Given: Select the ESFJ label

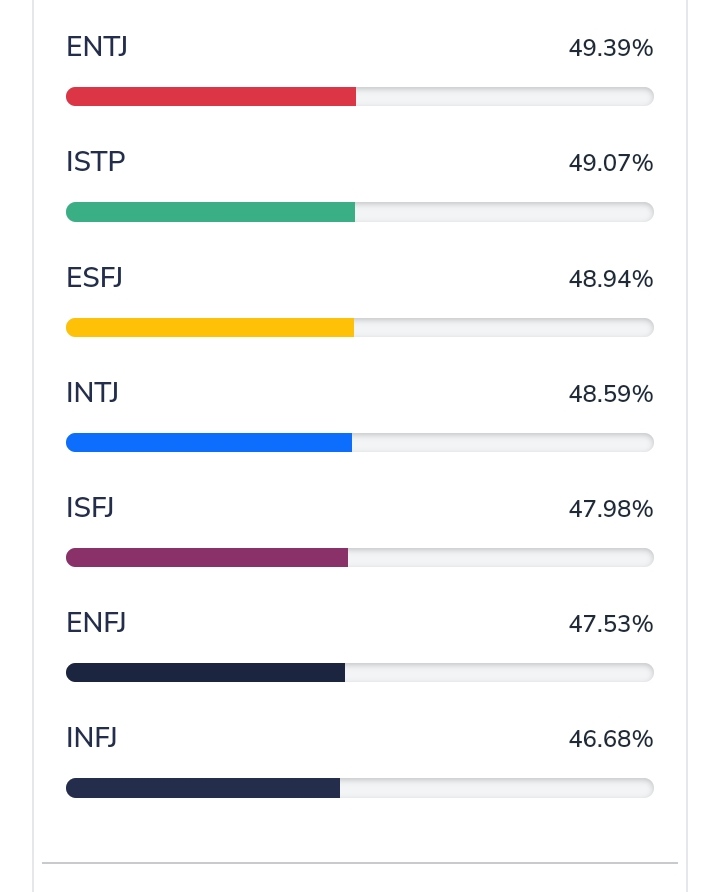Looking at the screenshot, I should [x=94, y=278].
